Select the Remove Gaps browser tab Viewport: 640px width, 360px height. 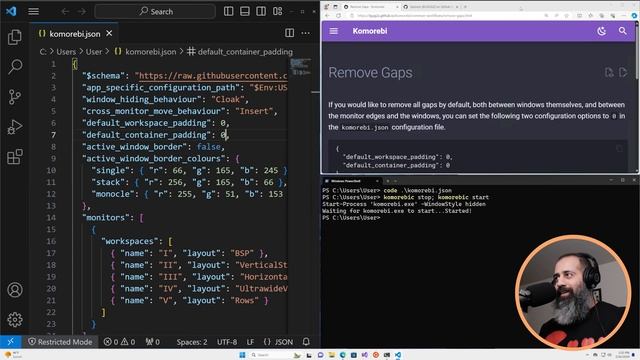pyautogui.click(x=371, y=7)
